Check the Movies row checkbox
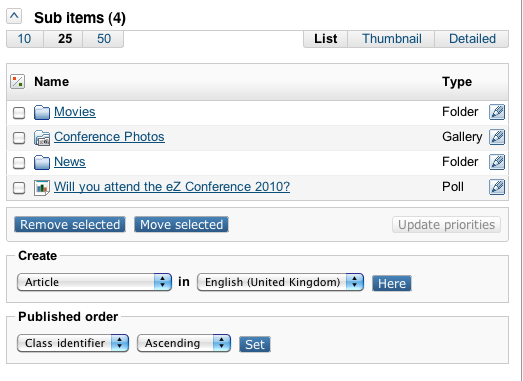This screenshot has width=523, height=381. (19, 113)
